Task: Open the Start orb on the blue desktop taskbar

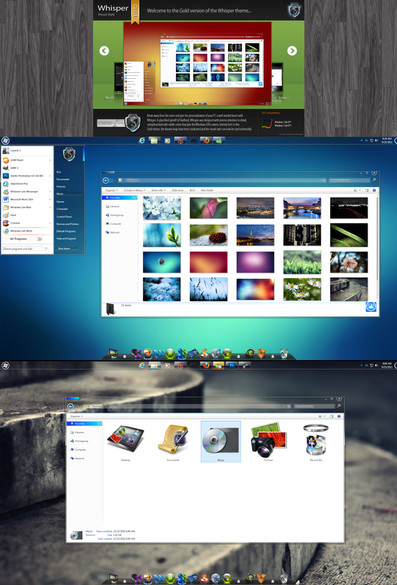Action: (x=5, y=141)
